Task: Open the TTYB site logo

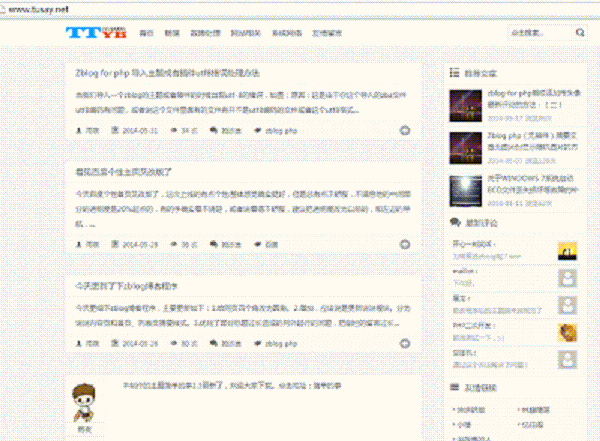Action: [x=96, y=33]
